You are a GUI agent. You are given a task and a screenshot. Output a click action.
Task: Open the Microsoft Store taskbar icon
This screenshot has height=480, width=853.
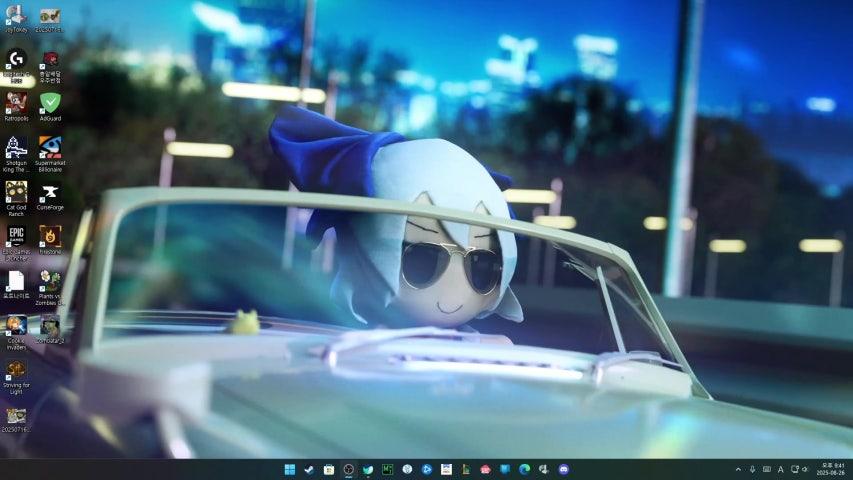tap(329, 469)
